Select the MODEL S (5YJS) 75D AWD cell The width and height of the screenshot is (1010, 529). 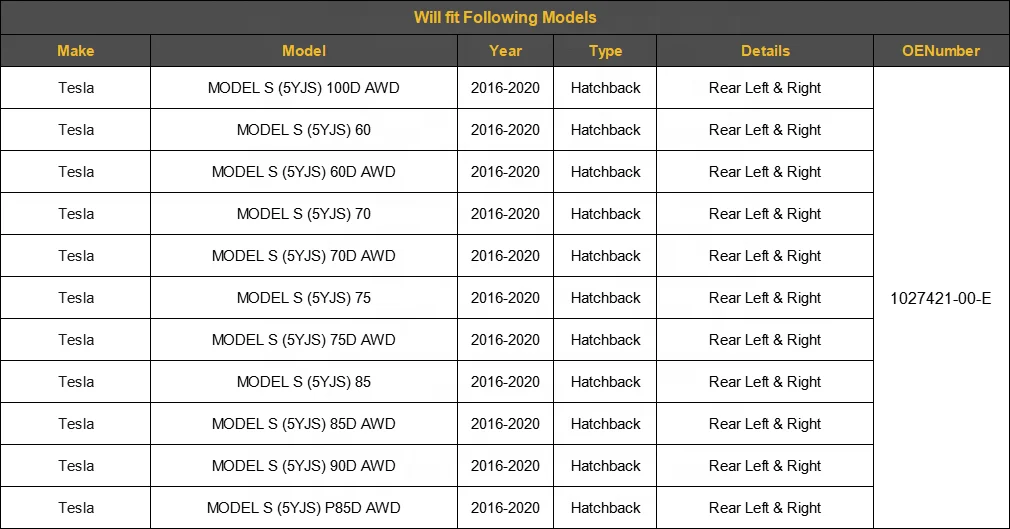(304, 340)
